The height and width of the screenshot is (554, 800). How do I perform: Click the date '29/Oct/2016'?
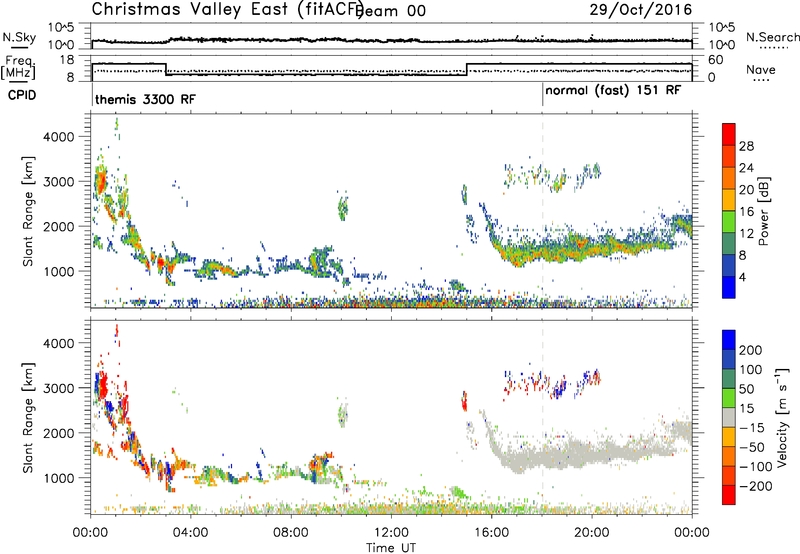coord(641,10)
